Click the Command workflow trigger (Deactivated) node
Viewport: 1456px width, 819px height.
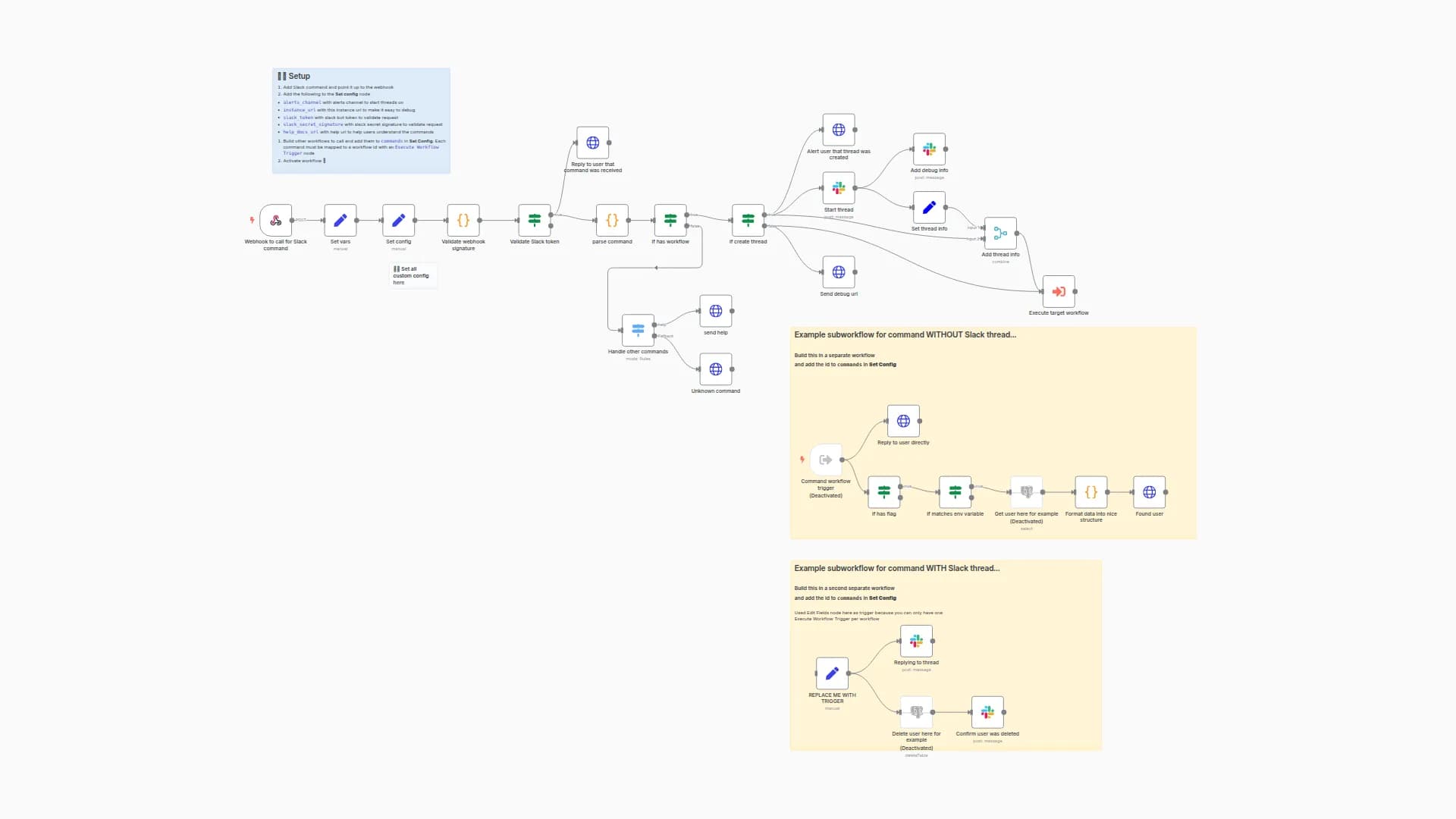[826, 460]
